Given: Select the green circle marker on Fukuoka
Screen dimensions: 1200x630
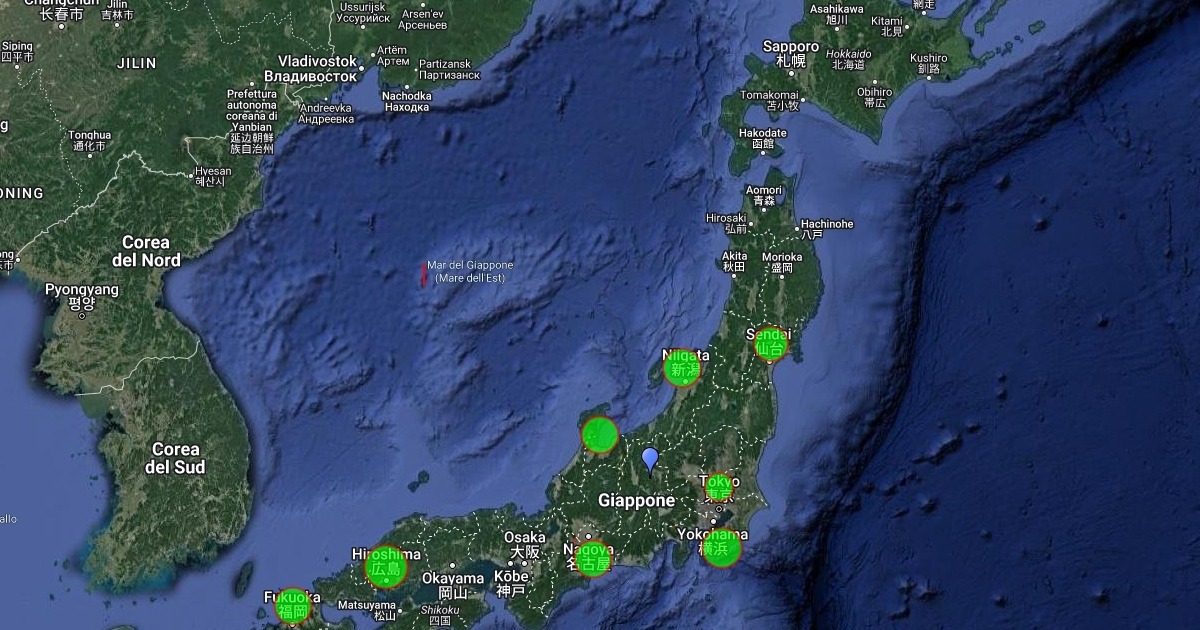Looking at the screenshot, I should (293, 606).
